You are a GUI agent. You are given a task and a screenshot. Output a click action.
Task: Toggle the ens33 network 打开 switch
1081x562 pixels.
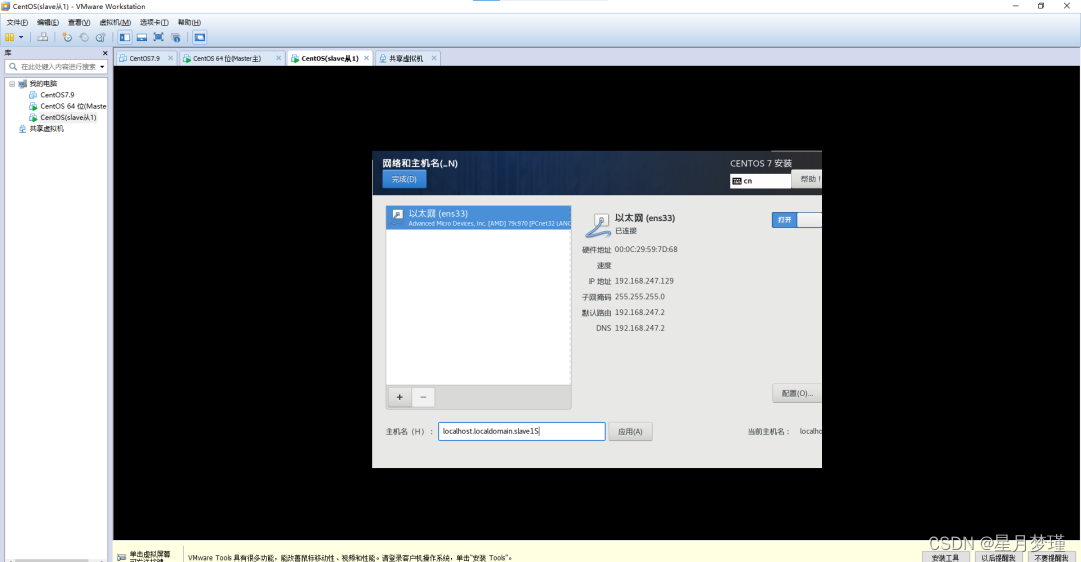click(x=796, y=219)
